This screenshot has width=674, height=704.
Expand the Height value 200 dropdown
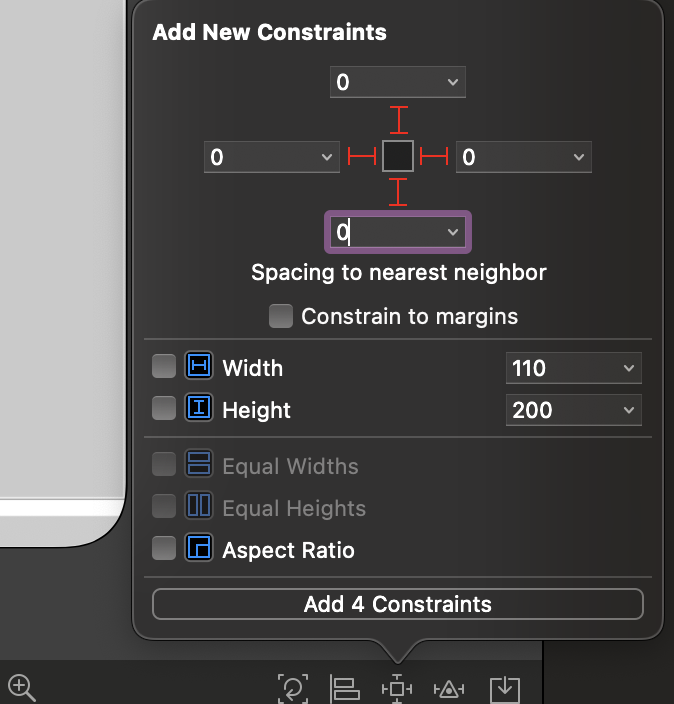coord(629,410)
